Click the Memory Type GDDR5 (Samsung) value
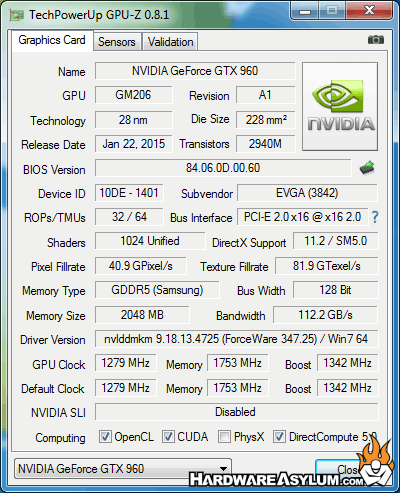Viewport: 400px width, 493px height. [157, 290]
